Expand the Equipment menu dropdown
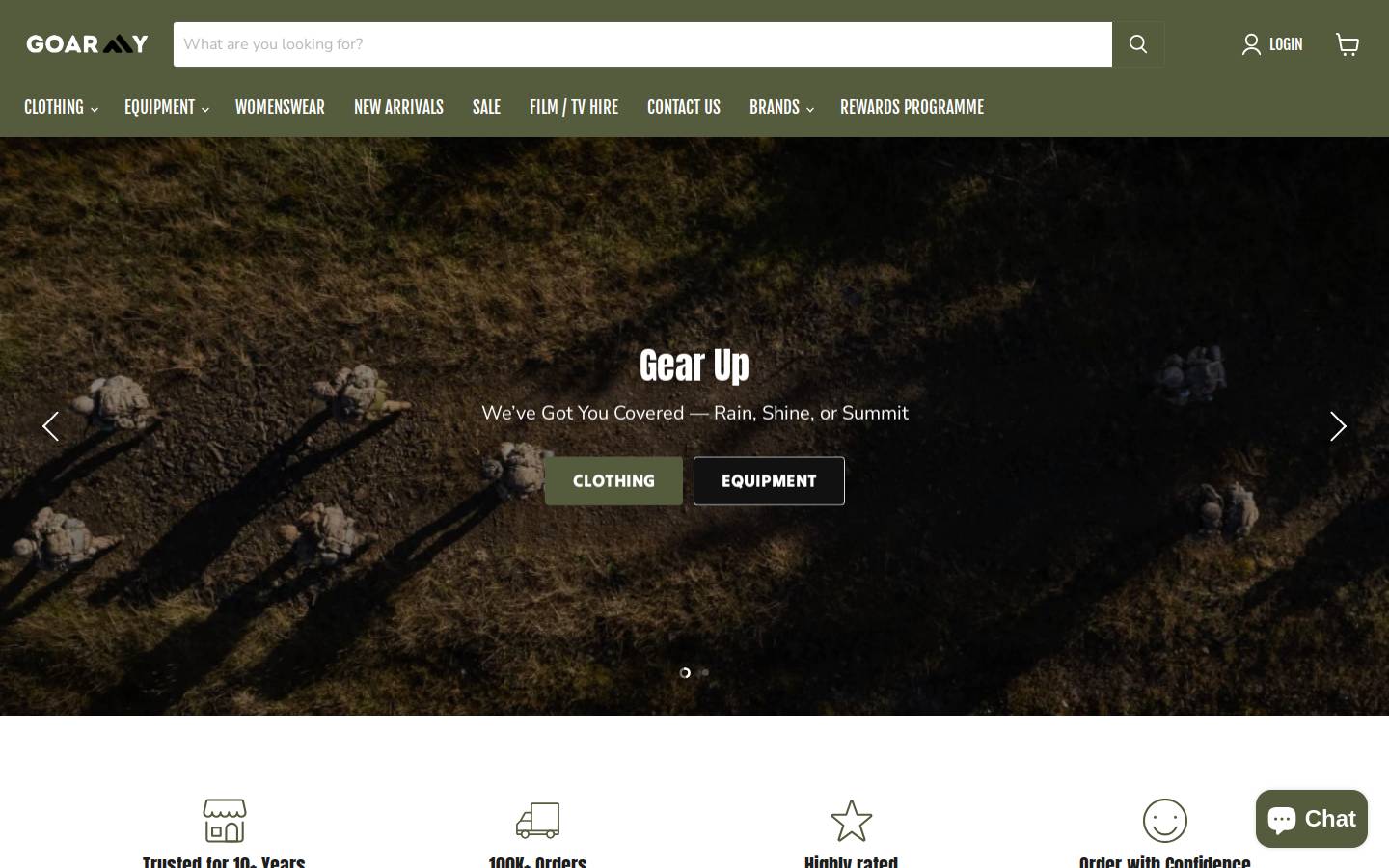 tap(166, 107)
